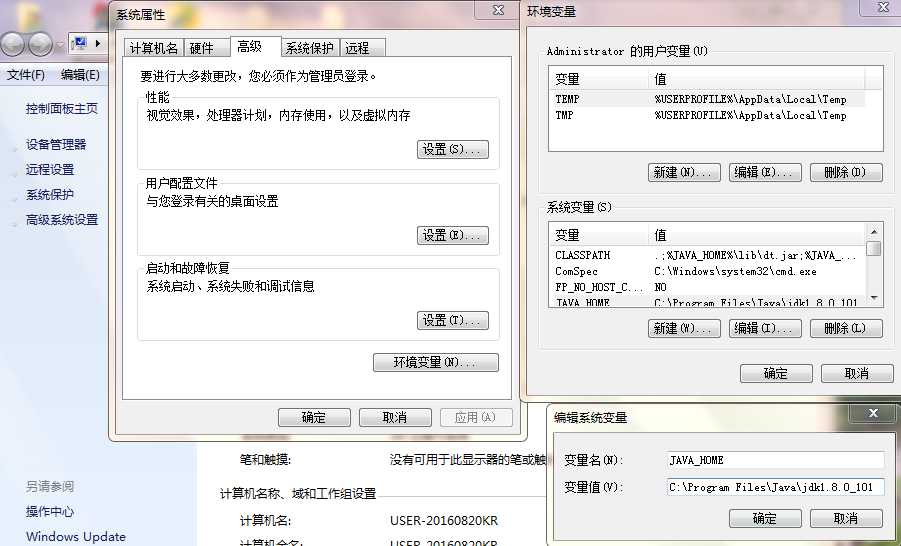901x546 pixels.
Task: Select the TEMP user variable row
Action: 708,99
